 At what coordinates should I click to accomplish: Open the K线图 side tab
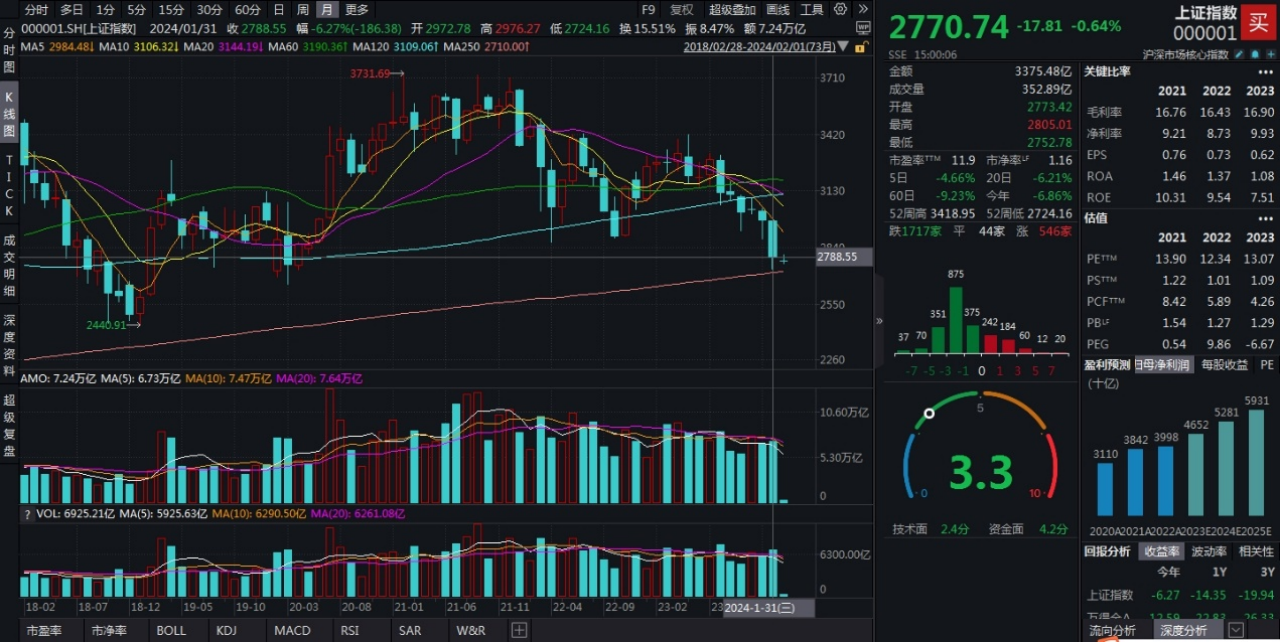[x=9, y=112]
